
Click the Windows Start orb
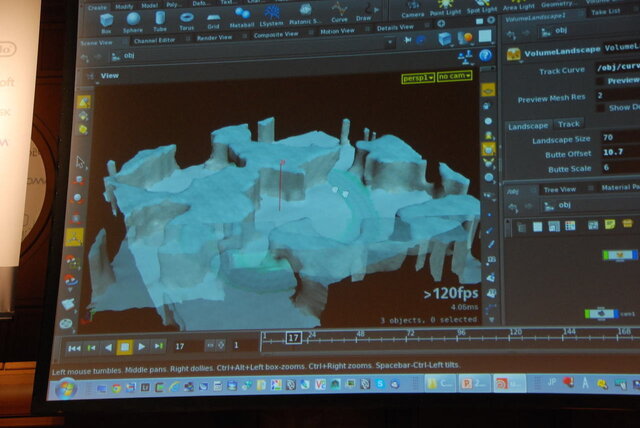point(65,389)
